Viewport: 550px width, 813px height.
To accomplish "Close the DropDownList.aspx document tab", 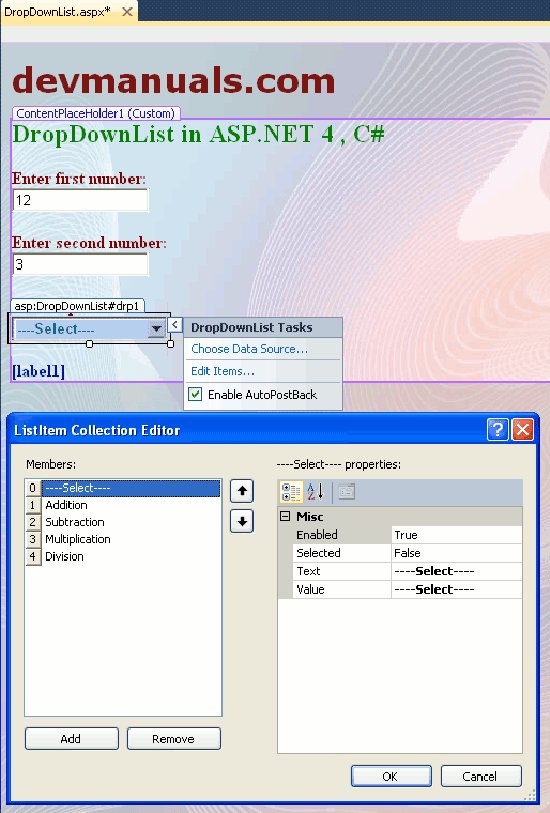I will click(127, 11).
